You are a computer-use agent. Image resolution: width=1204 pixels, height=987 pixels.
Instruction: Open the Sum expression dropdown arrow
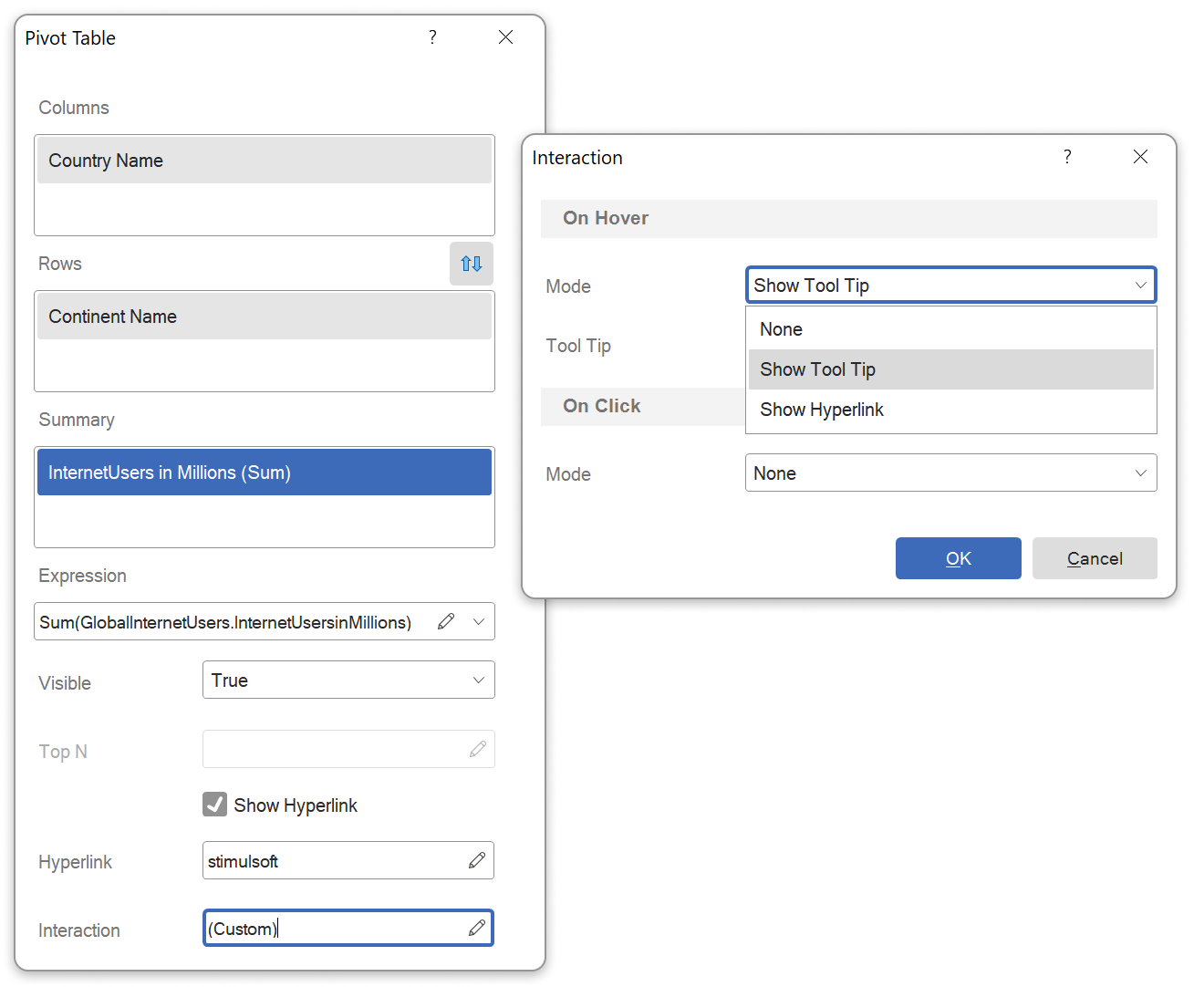pos(478,621)
